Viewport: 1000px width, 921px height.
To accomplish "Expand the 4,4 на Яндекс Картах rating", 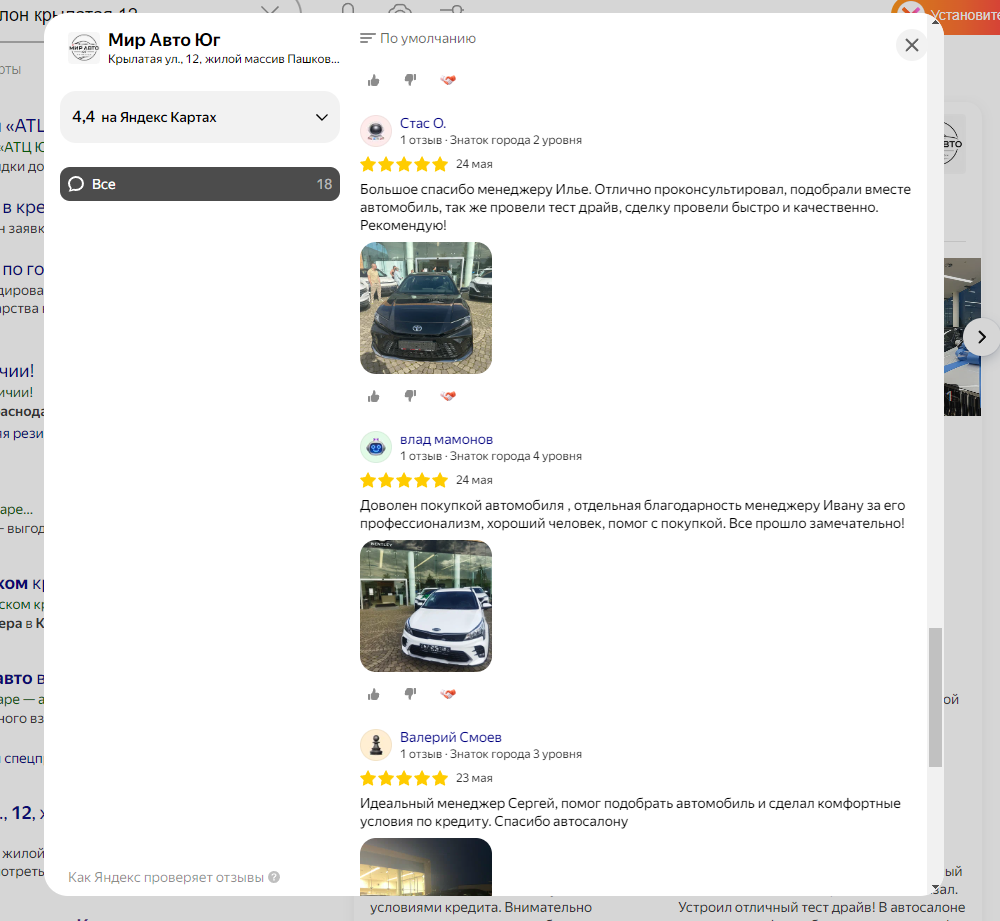I will click(200, 117).
